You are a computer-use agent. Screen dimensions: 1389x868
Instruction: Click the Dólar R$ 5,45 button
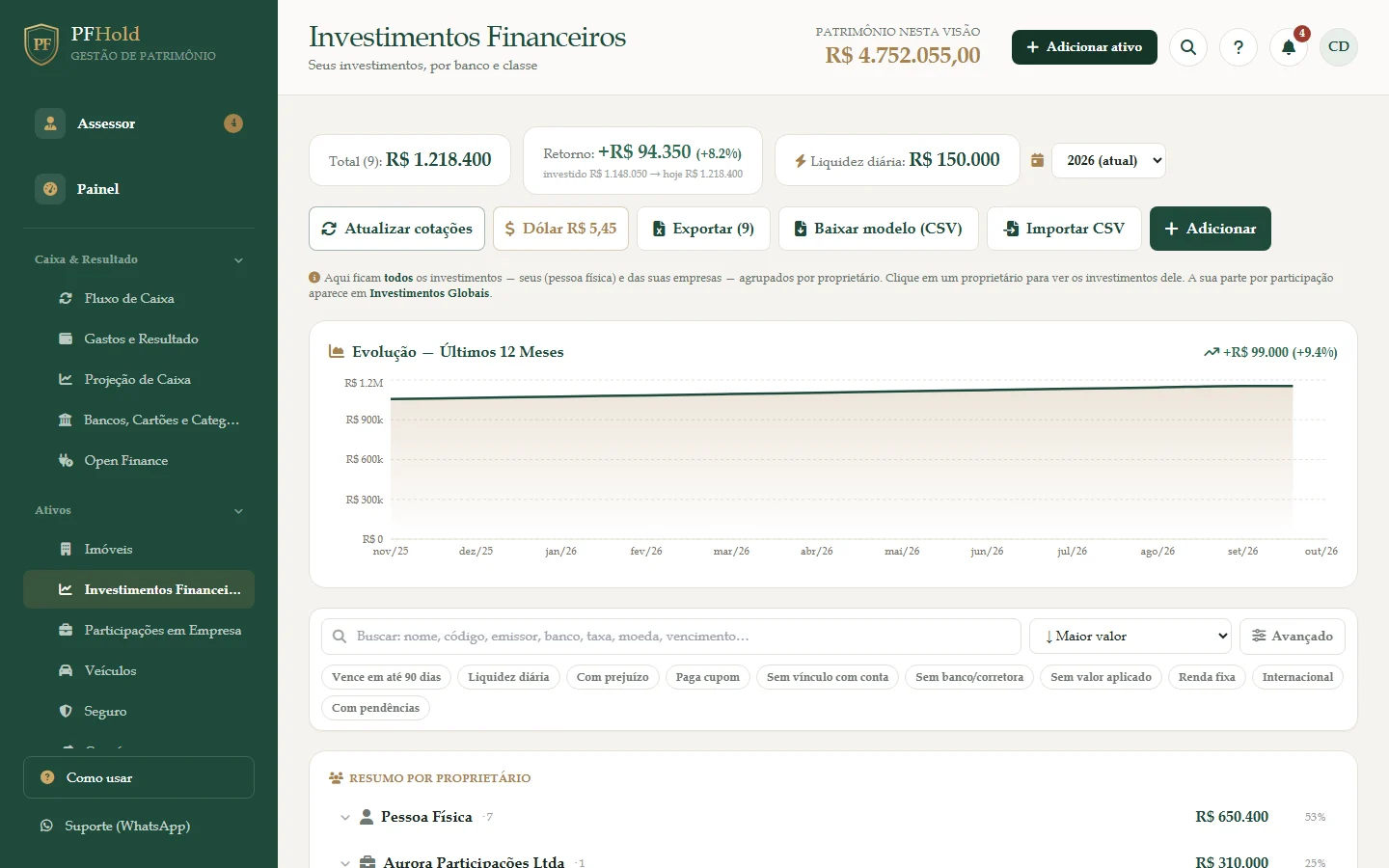pyautogui.click(x=560, y=229)
